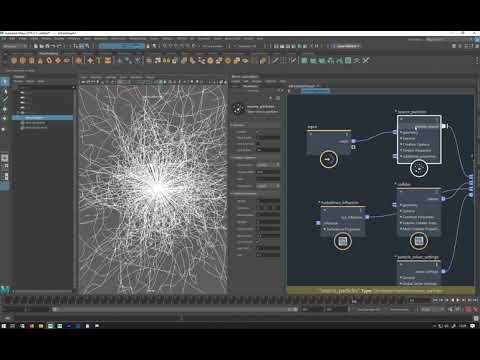Open the menu set dropdown on status line
The width and height of the screenshot is (480, 360).
pyautogui.click(x=15, y=46)
